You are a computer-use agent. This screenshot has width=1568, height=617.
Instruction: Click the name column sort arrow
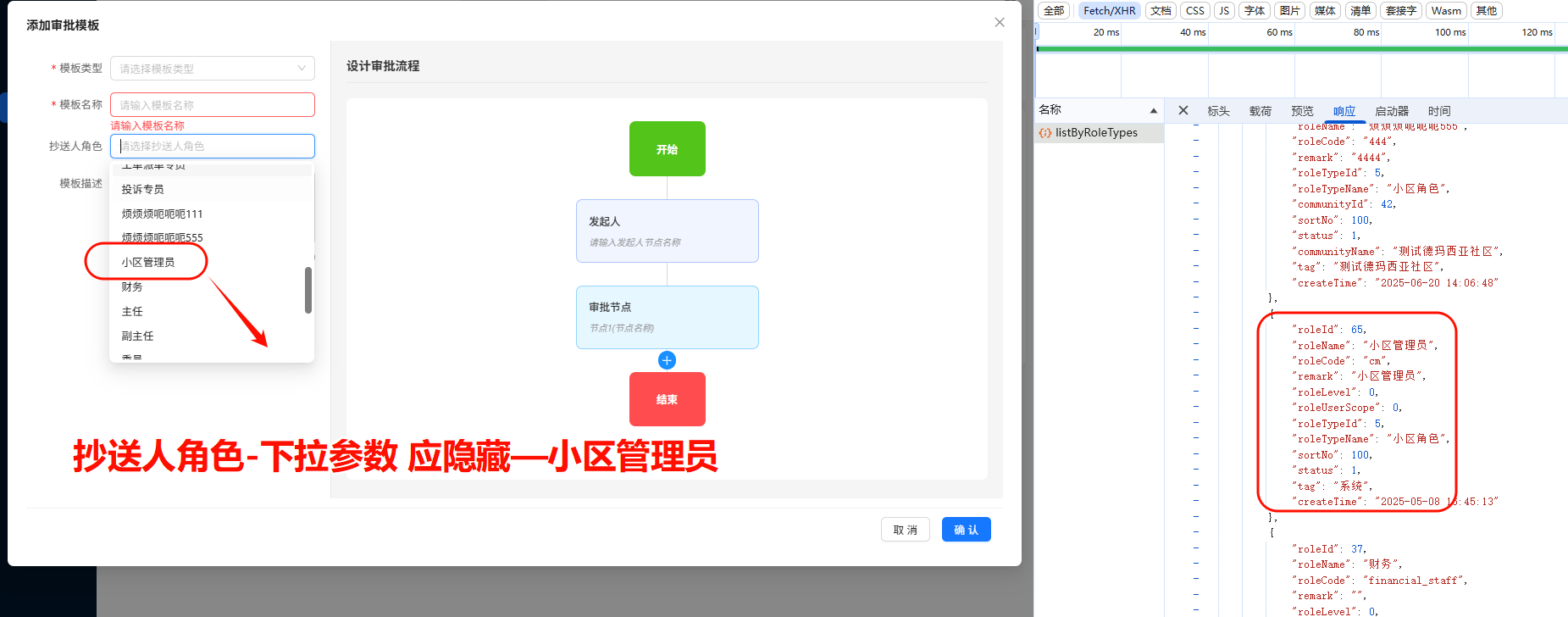1153,111
